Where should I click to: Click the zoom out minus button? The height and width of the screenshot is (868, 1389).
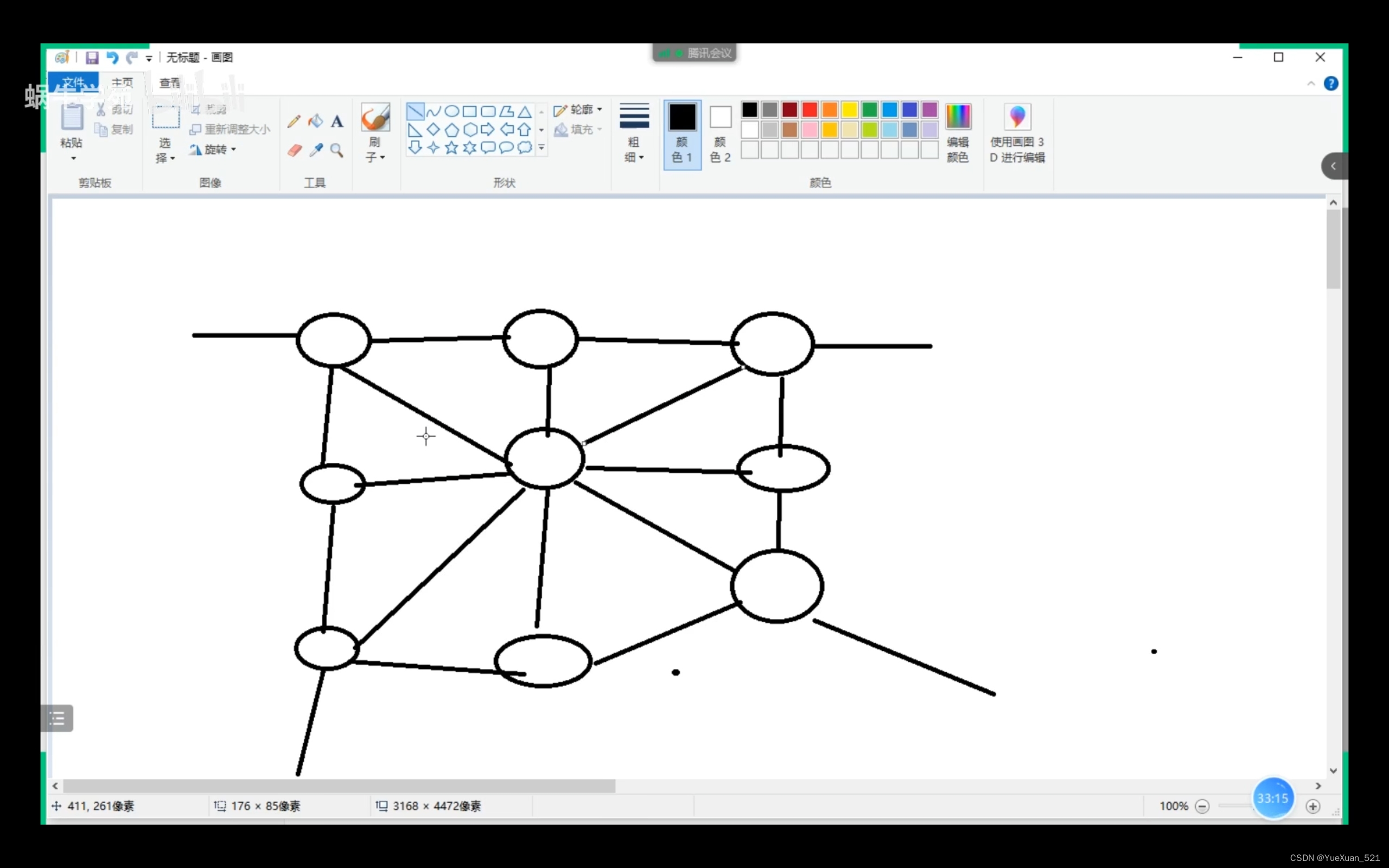(1202, 807)
